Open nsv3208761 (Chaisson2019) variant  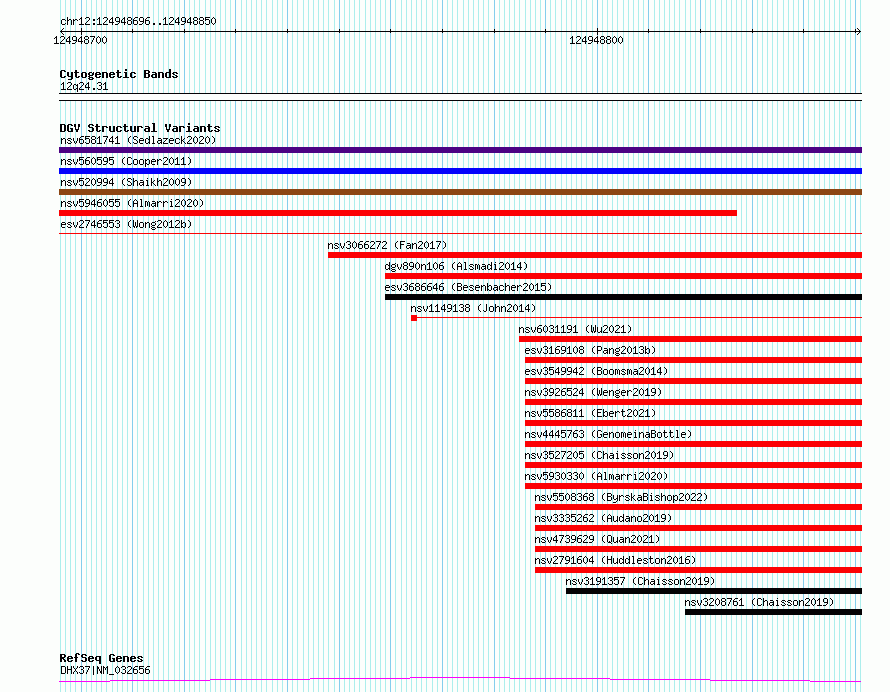[x=759, y=602]
